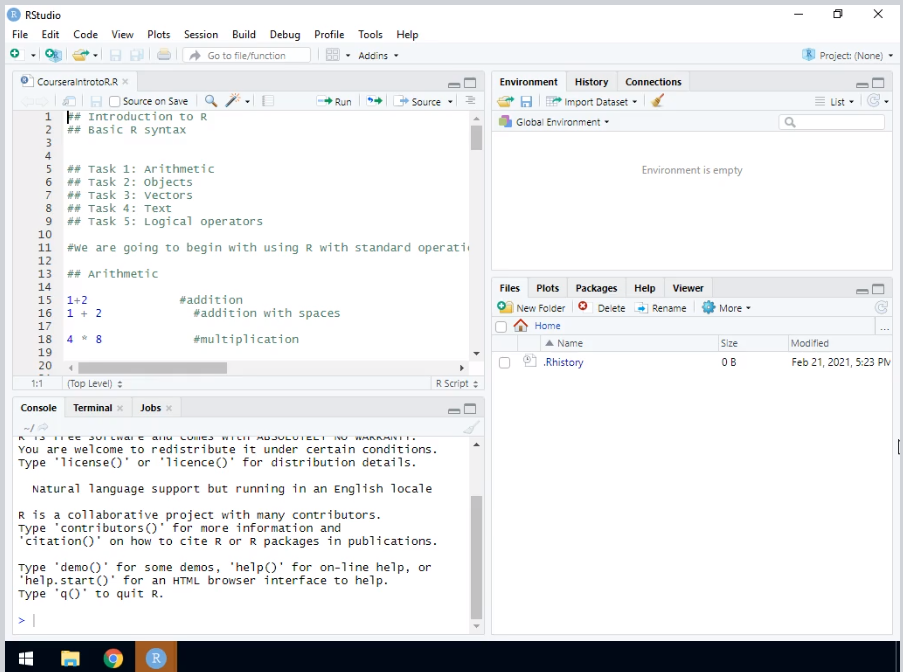Screen dimensions: 903x672
Task: Click the Chrome icon in the taskbar
Action: click(113, 657)
